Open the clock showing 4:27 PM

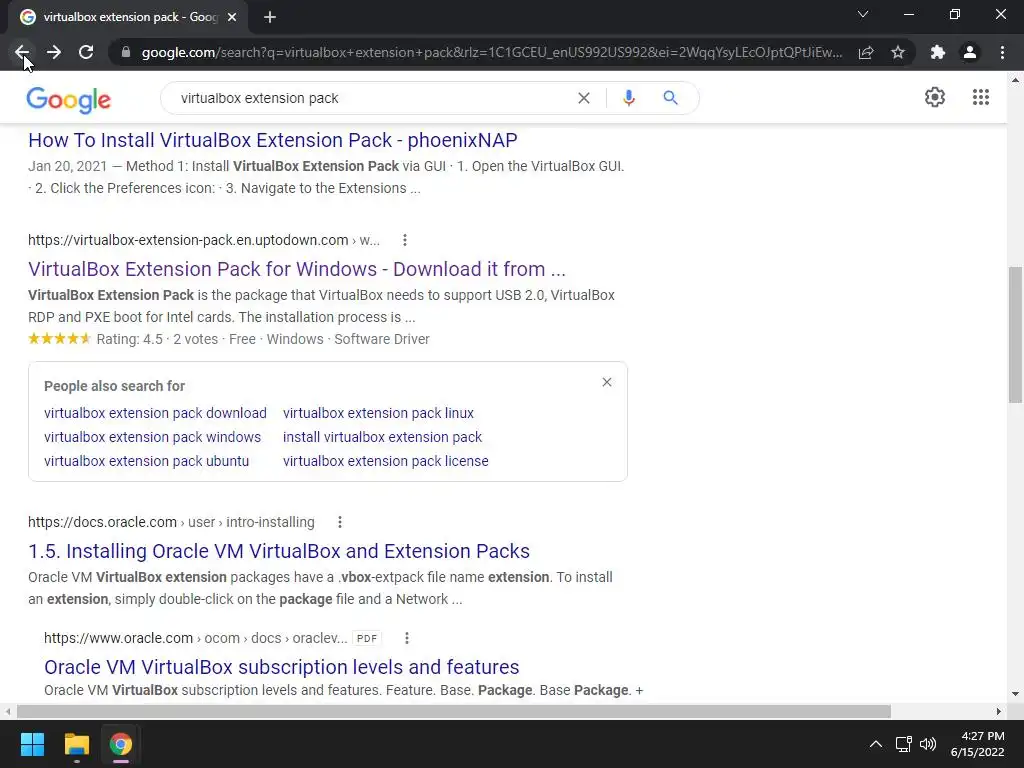coord(977,744)
